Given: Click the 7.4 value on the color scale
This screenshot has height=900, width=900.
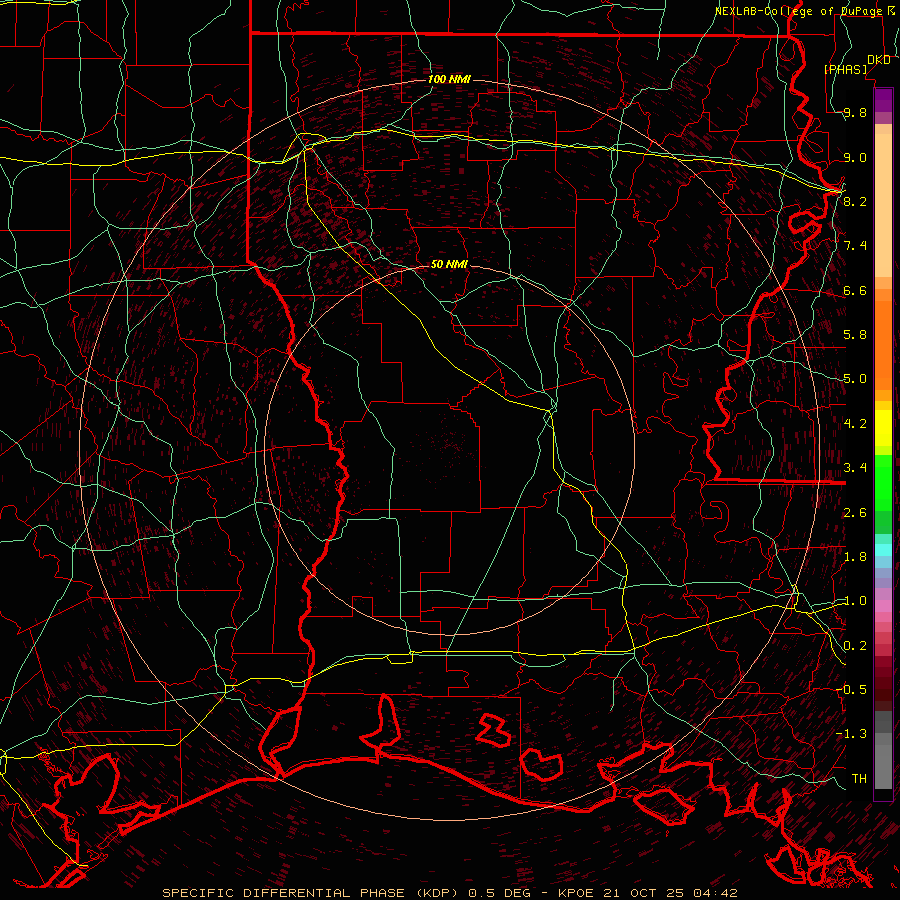Looking at the screenshot, I should tap(855, 246).
